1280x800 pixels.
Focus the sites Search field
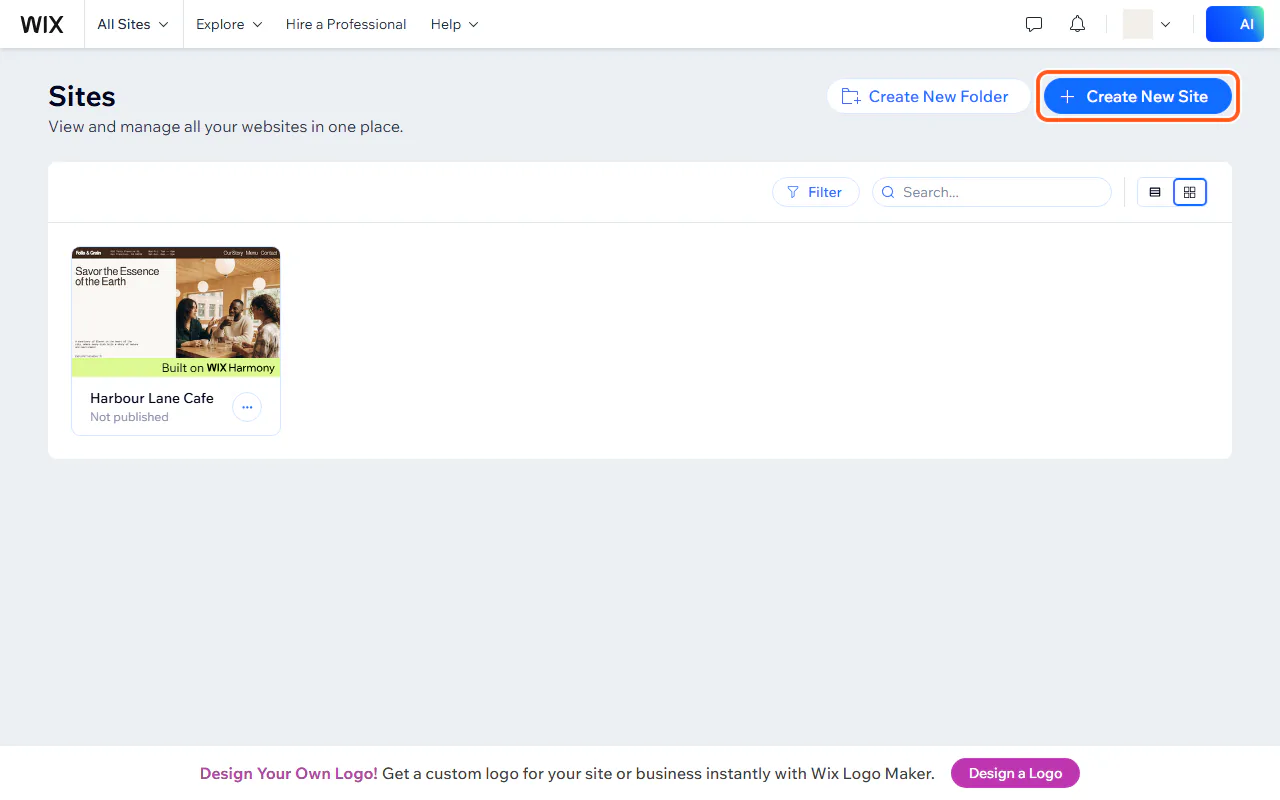pyautogui.click(x=992, y=192)
